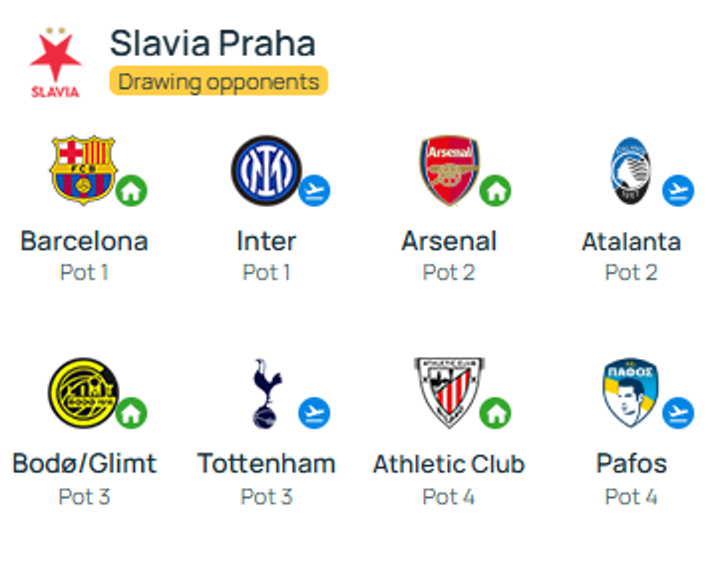Select the Athletic Club name text
Screen dimensions: 720x566
click(448, 464)
